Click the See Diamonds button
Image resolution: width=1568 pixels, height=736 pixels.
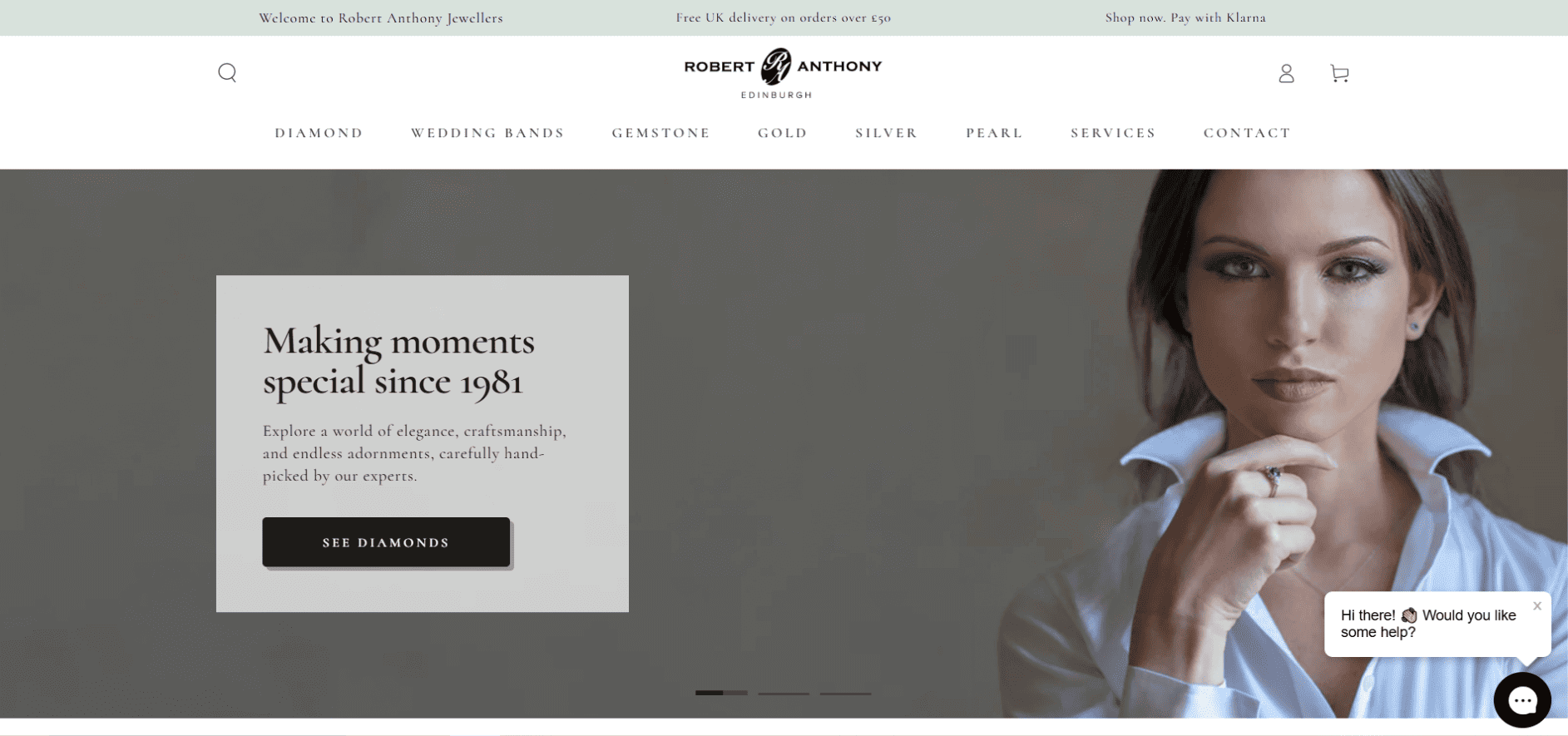pyautogui.click(x=386, y=542)
